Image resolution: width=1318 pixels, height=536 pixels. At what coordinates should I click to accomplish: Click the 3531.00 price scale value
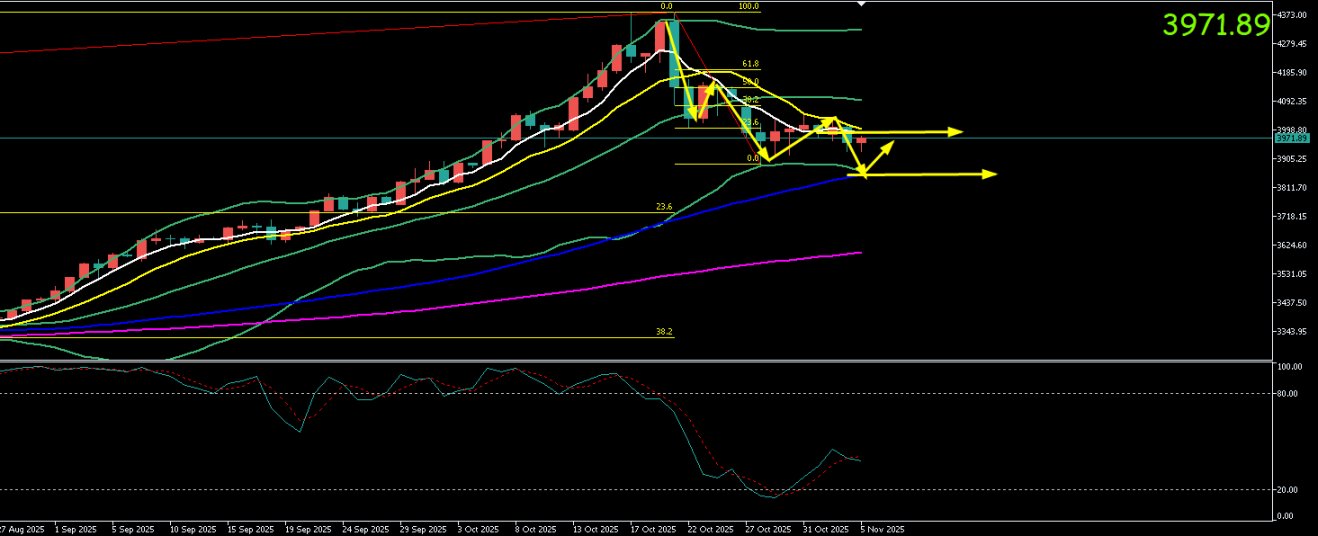pyautogui.click(x=1294, y=274)
